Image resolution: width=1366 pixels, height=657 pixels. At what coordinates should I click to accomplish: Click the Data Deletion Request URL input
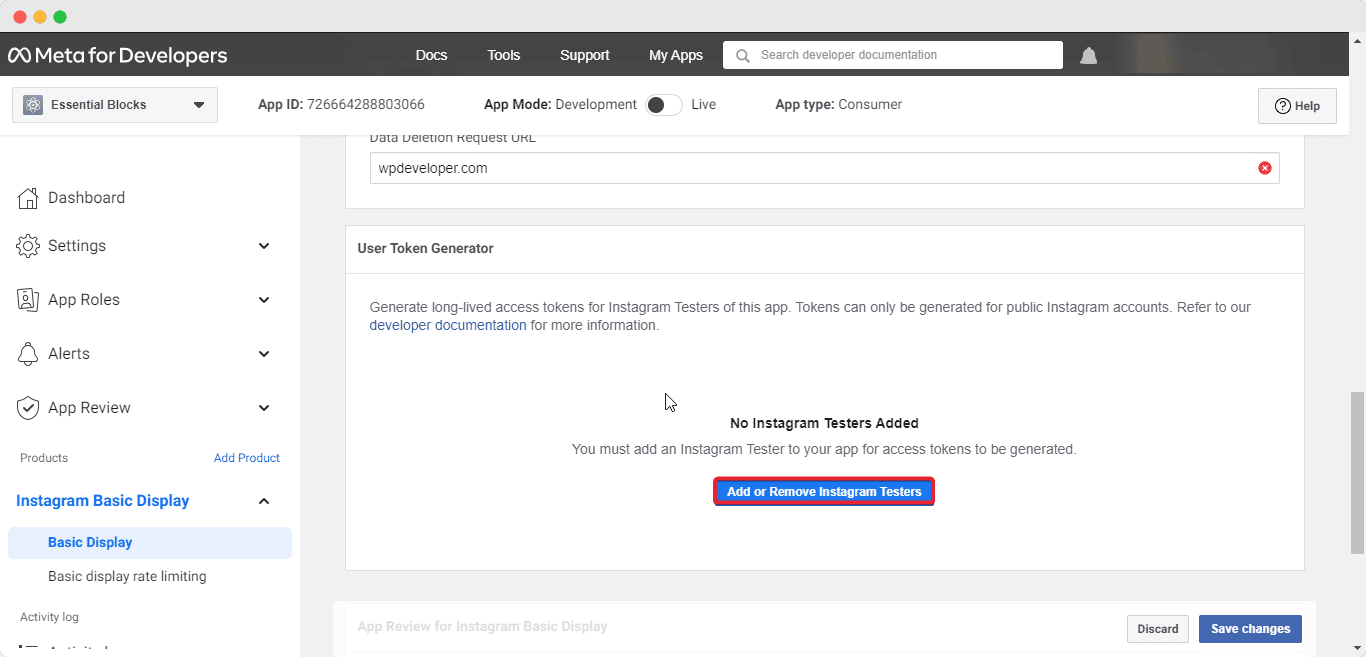coord(825,168)
